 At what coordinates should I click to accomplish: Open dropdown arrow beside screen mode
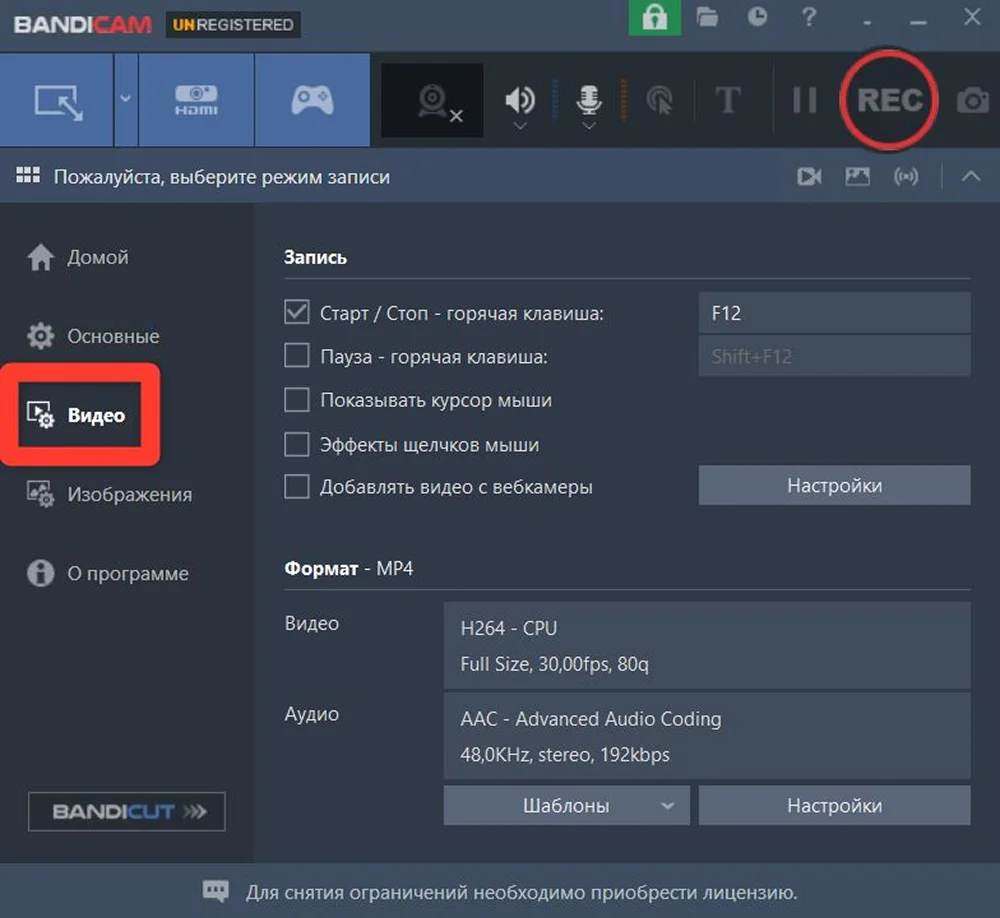125,100
